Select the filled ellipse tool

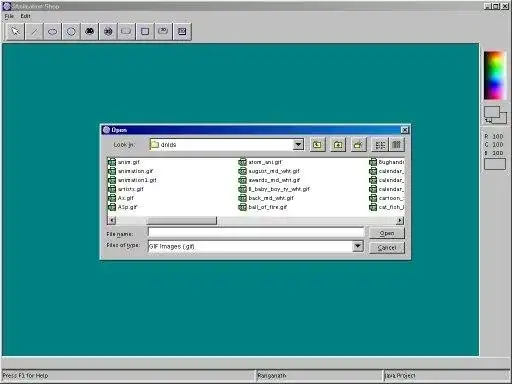click(90, 32)
